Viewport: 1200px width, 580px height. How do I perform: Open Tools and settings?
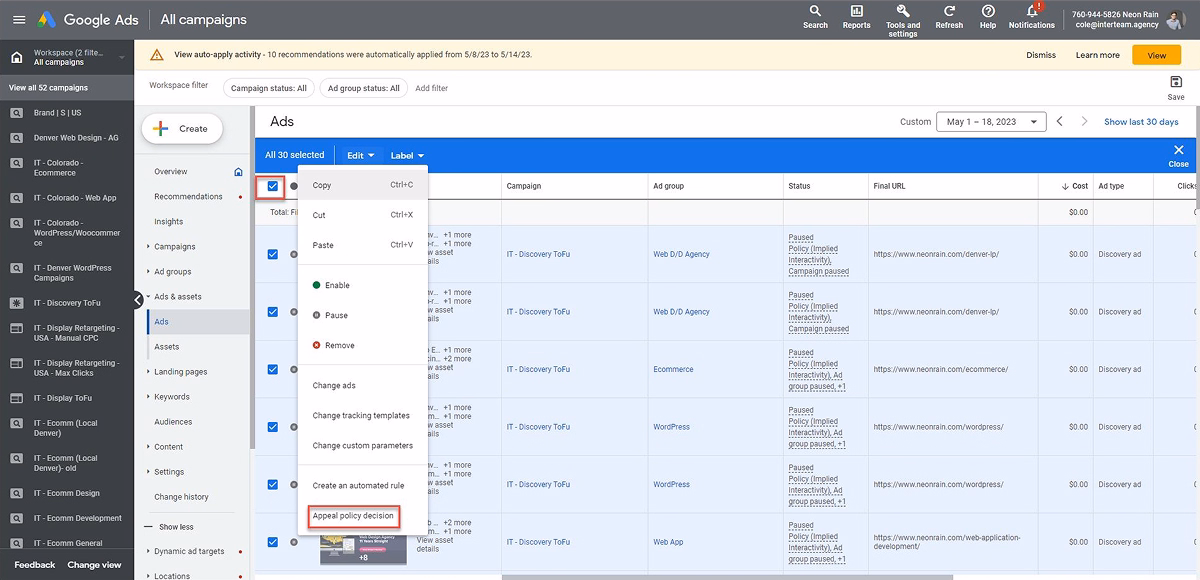(x=902, y=18)
